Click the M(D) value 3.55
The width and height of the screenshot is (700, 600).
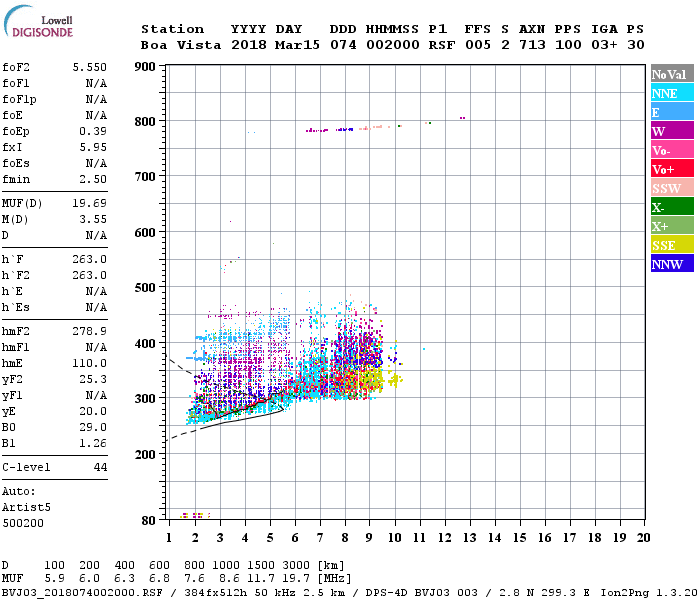click(x=93, y=219)
